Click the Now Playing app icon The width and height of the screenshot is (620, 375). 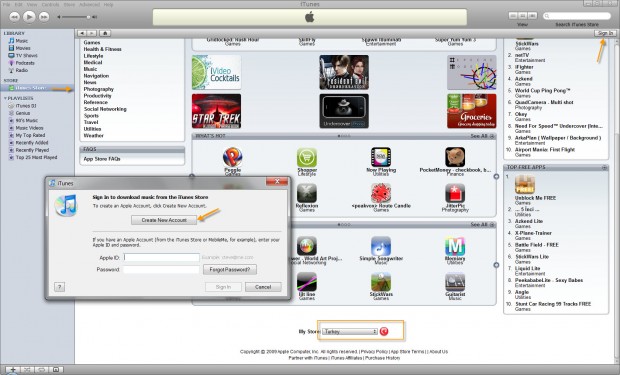point(381,157)
